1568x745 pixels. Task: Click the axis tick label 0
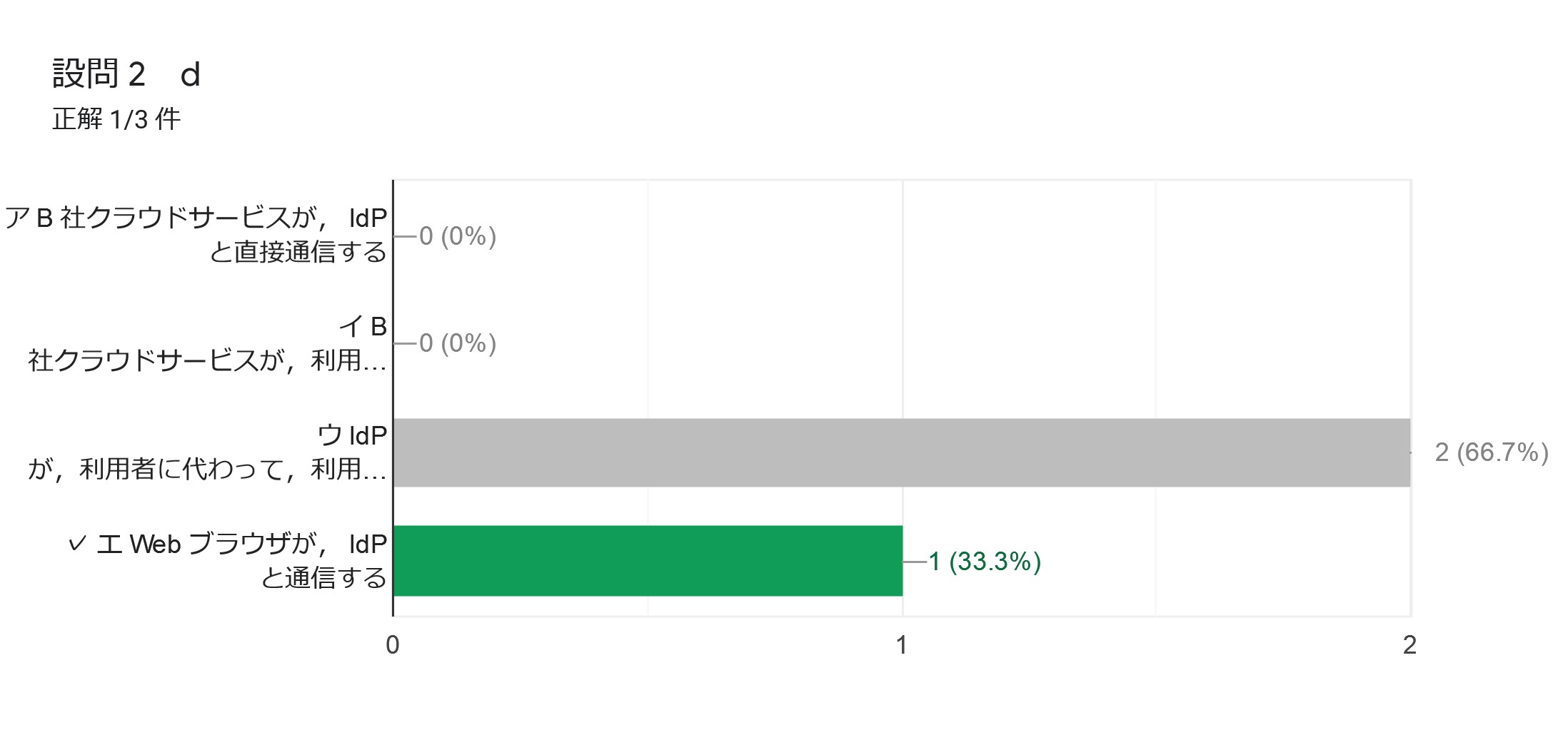393,645
